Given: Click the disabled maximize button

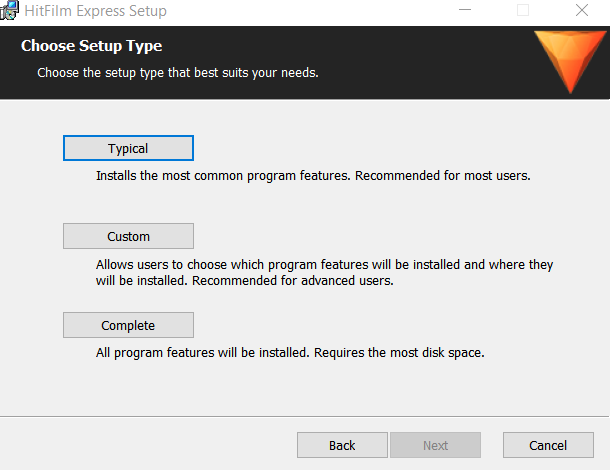Looking at the screenshot, I should click(x=523, y=10).
